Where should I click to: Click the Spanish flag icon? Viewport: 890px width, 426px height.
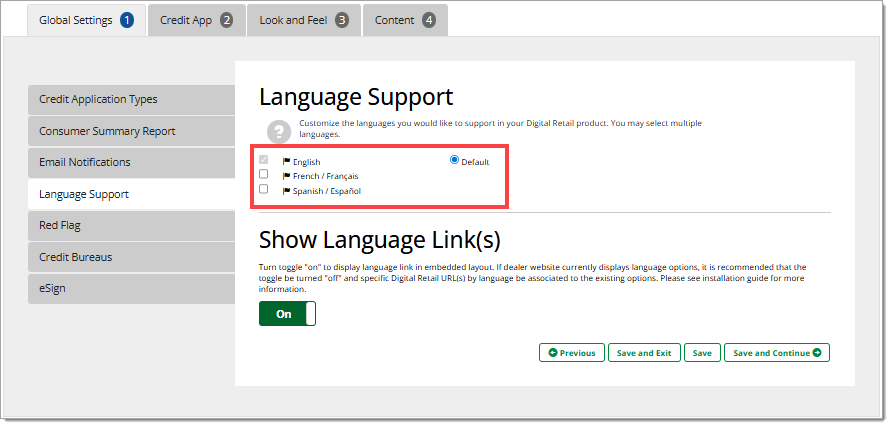(x=286, y=190)
